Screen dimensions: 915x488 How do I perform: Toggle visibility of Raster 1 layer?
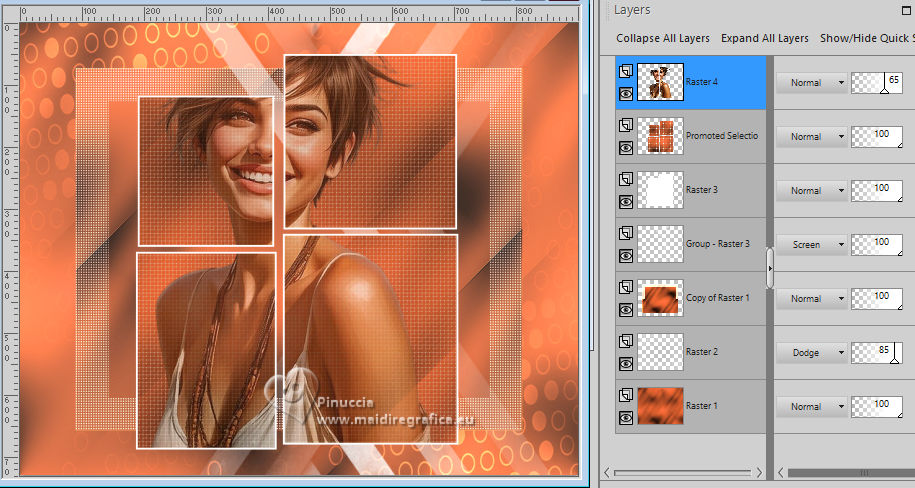point(626,418)
